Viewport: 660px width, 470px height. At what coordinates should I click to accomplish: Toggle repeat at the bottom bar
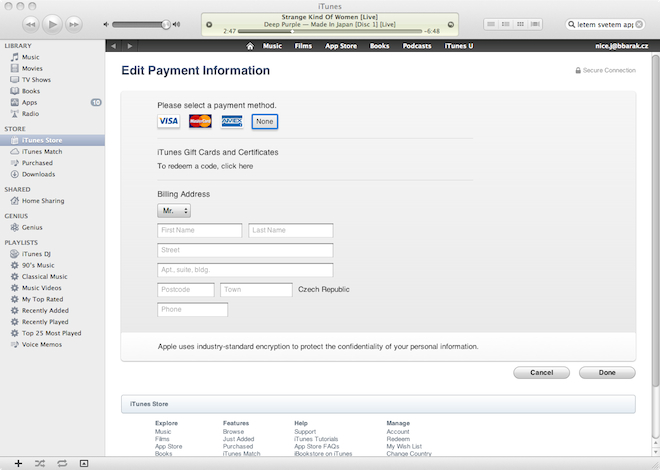[x=62, y=463]
